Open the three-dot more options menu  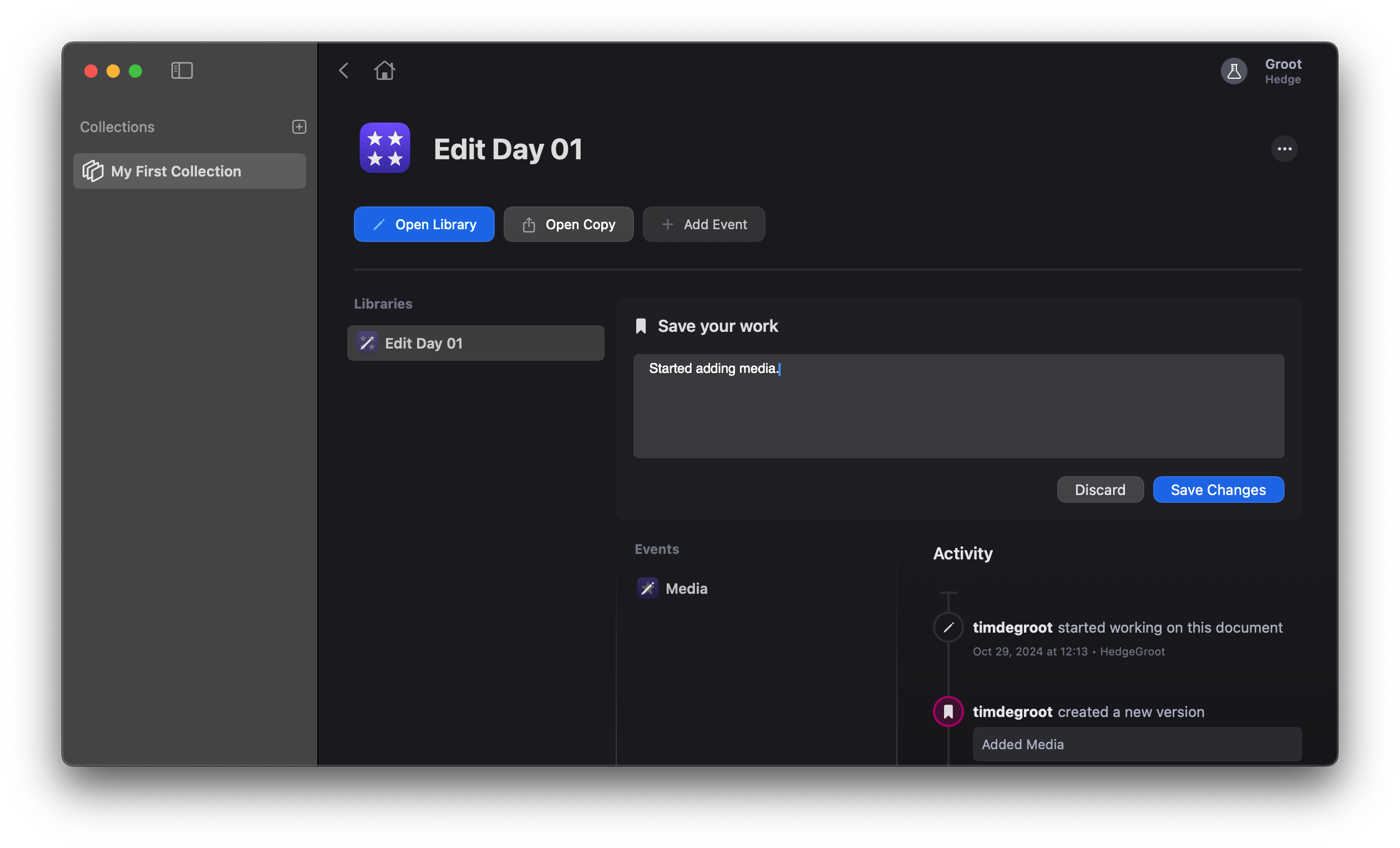[1284, 149]
